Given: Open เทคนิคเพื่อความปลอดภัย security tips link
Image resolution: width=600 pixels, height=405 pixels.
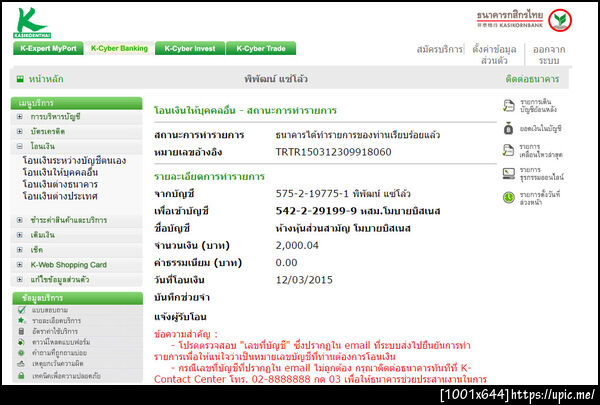Looking at the screenshot, I should (x=66, y=376).
